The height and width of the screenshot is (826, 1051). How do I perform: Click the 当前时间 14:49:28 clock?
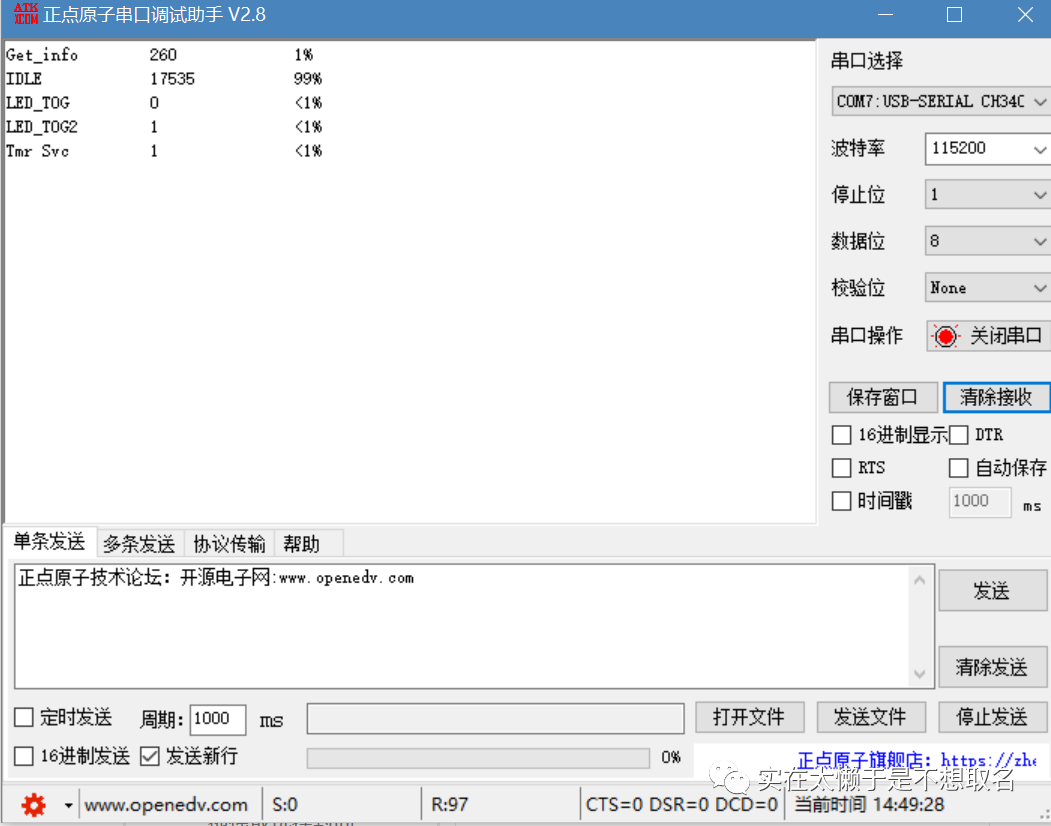869,805
